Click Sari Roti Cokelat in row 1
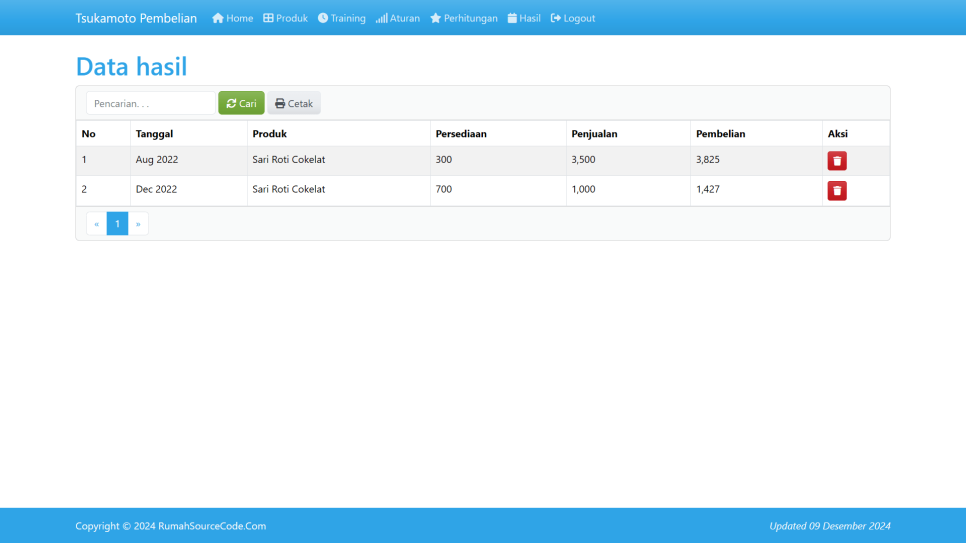Image resolution: width=966 pixels, height=543 pixels. [x=288, y=160]
